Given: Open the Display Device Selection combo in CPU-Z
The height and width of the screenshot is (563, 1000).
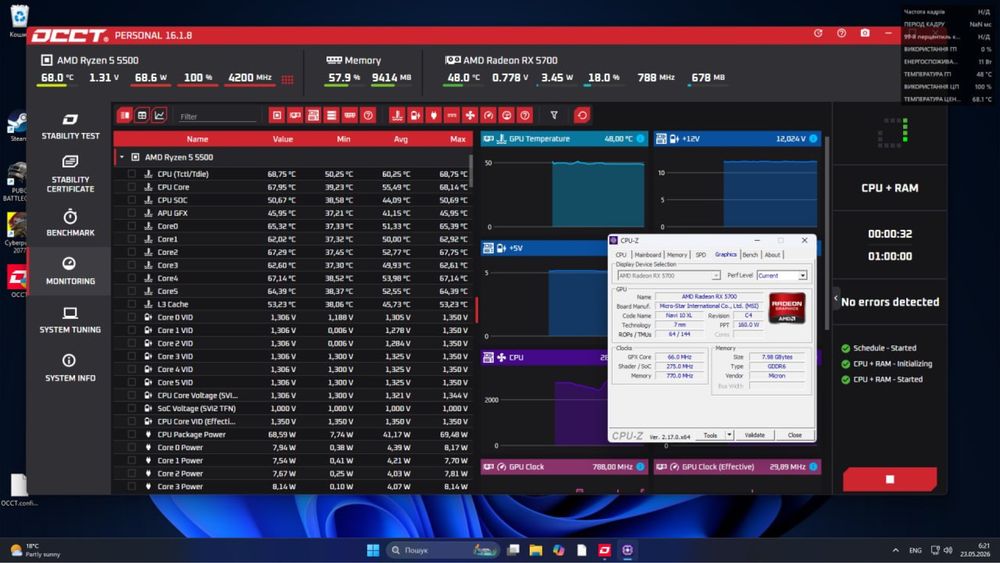Looking at the screenshot, I should 668,275.
